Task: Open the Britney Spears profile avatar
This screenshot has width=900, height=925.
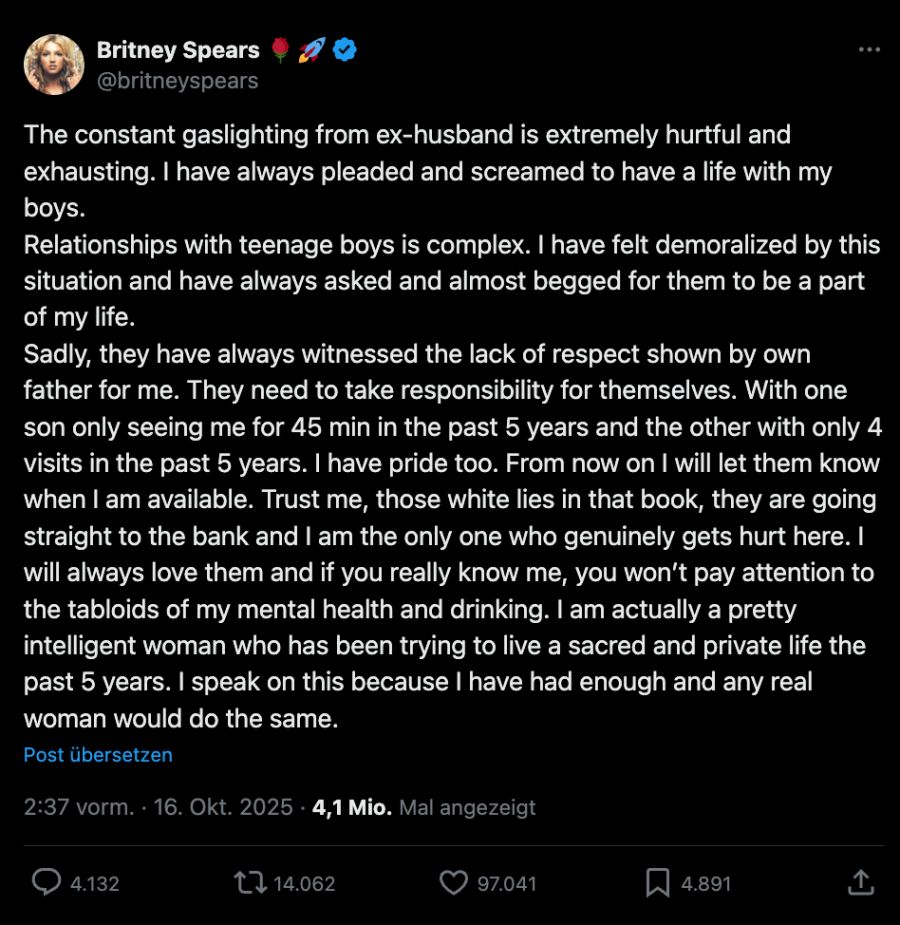Action: click(x=54, y=65)
